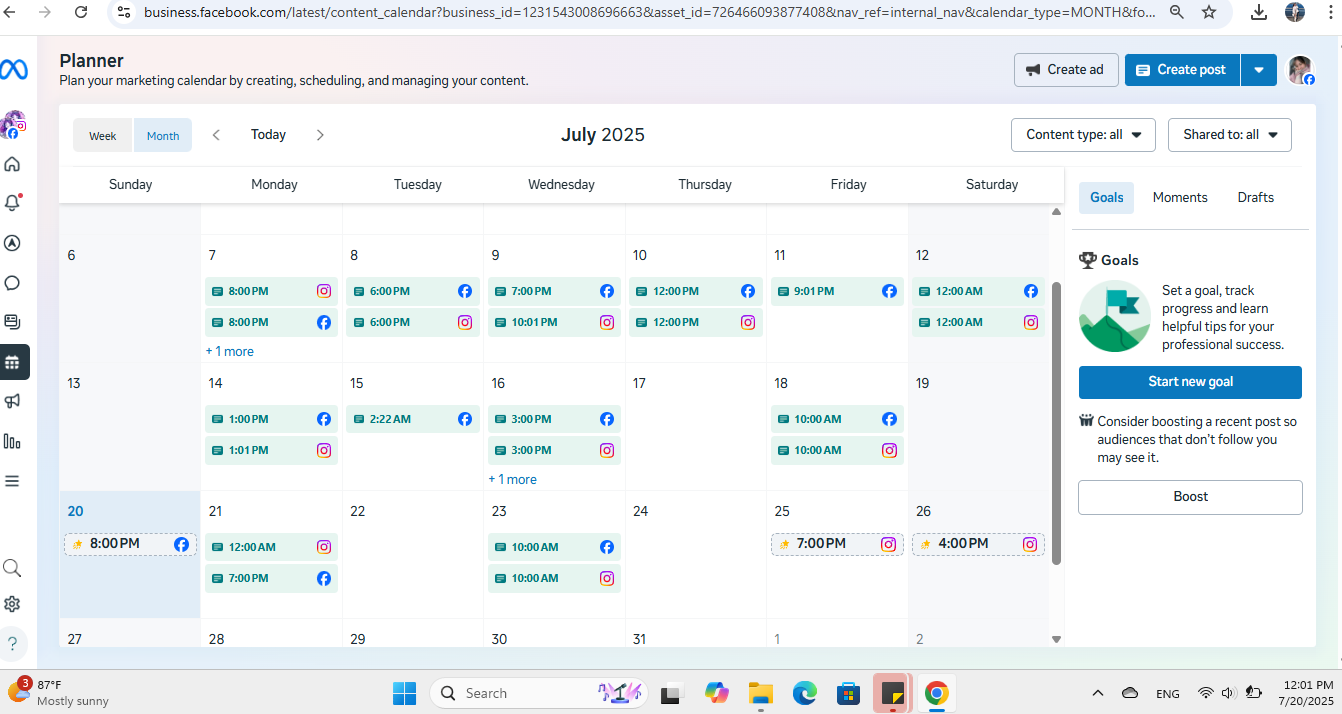Click the Chrome address bar URL
The width and height of the screenshot is (1342, 714).
[650, 12]
